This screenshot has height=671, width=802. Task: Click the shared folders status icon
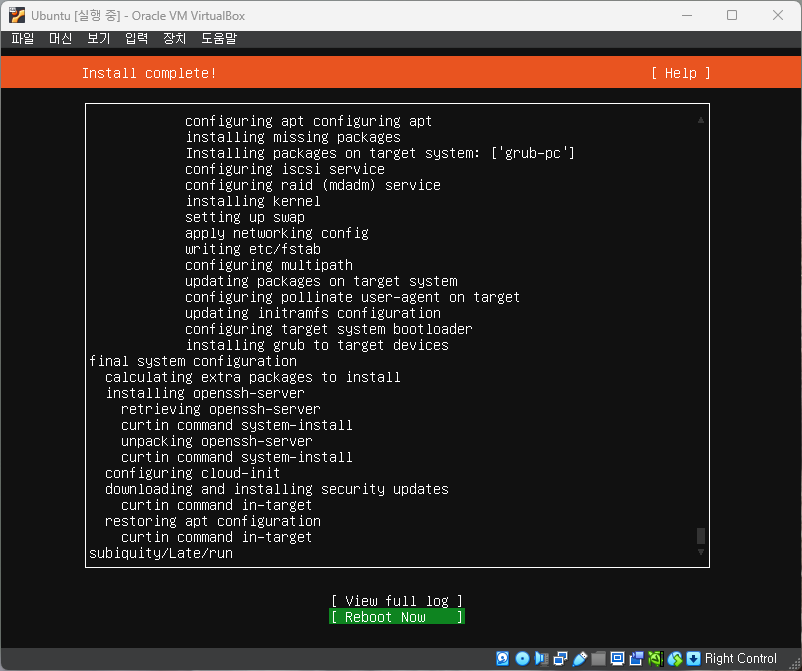tap(598, 658)
